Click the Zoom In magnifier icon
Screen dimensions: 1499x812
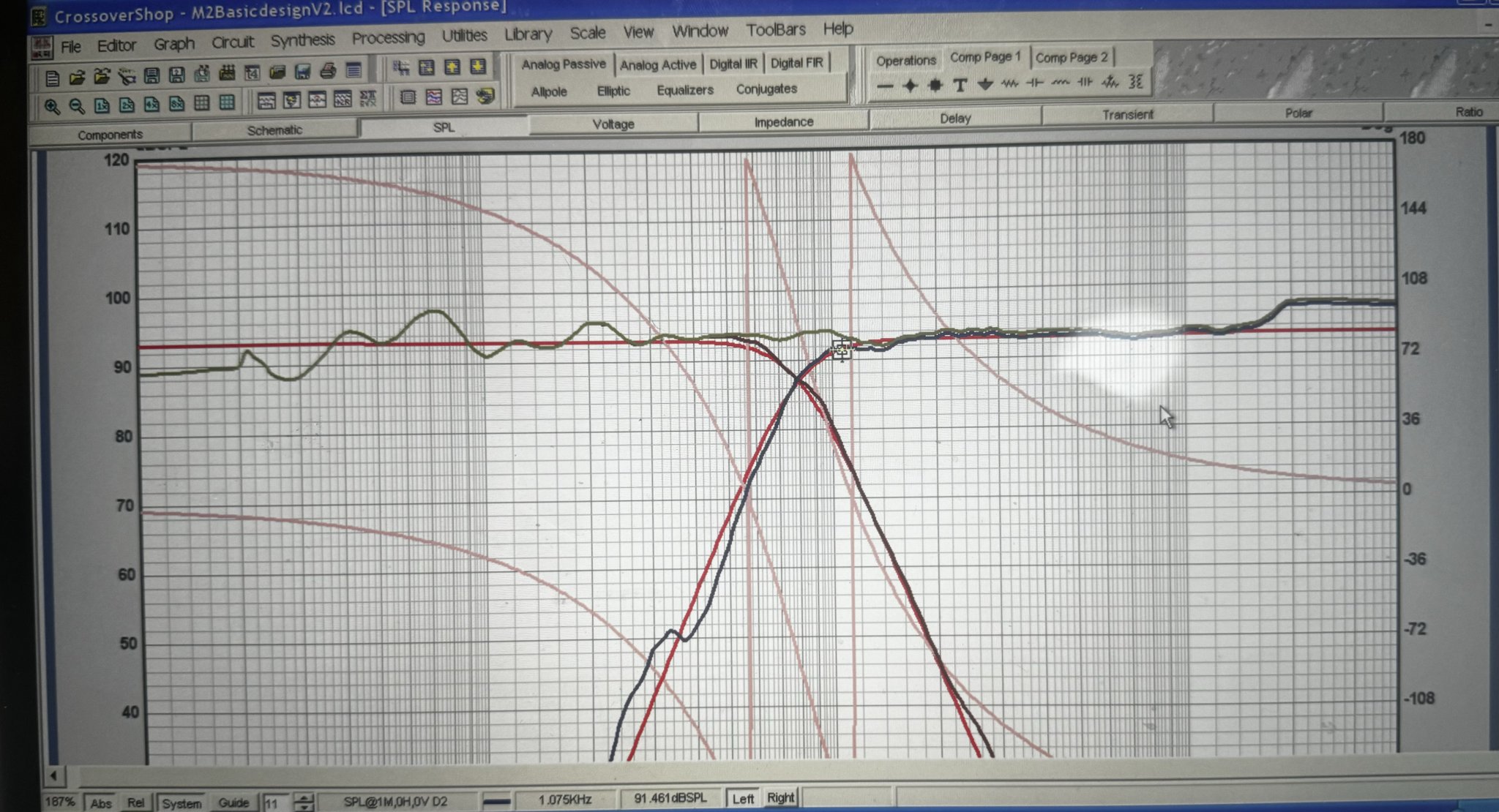tap(51, 107)
